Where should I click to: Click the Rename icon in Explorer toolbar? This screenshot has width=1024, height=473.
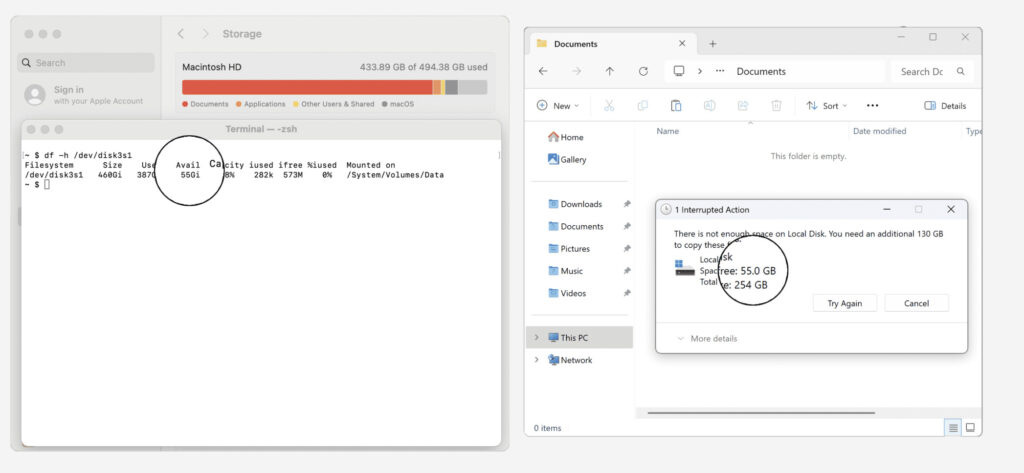(709, 106)
